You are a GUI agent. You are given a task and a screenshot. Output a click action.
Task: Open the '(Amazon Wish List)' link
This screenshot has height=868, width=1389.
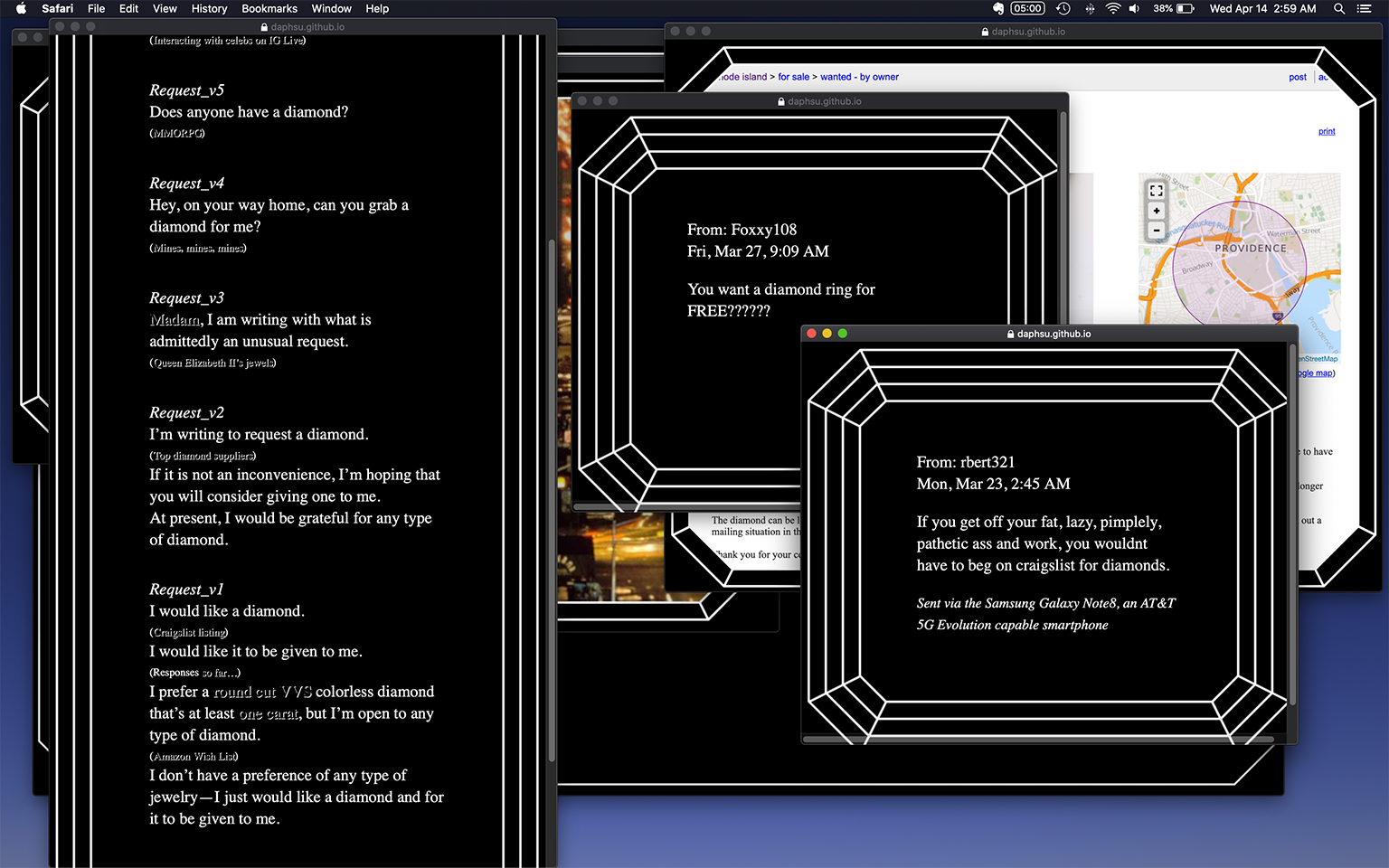coord(194,756)
